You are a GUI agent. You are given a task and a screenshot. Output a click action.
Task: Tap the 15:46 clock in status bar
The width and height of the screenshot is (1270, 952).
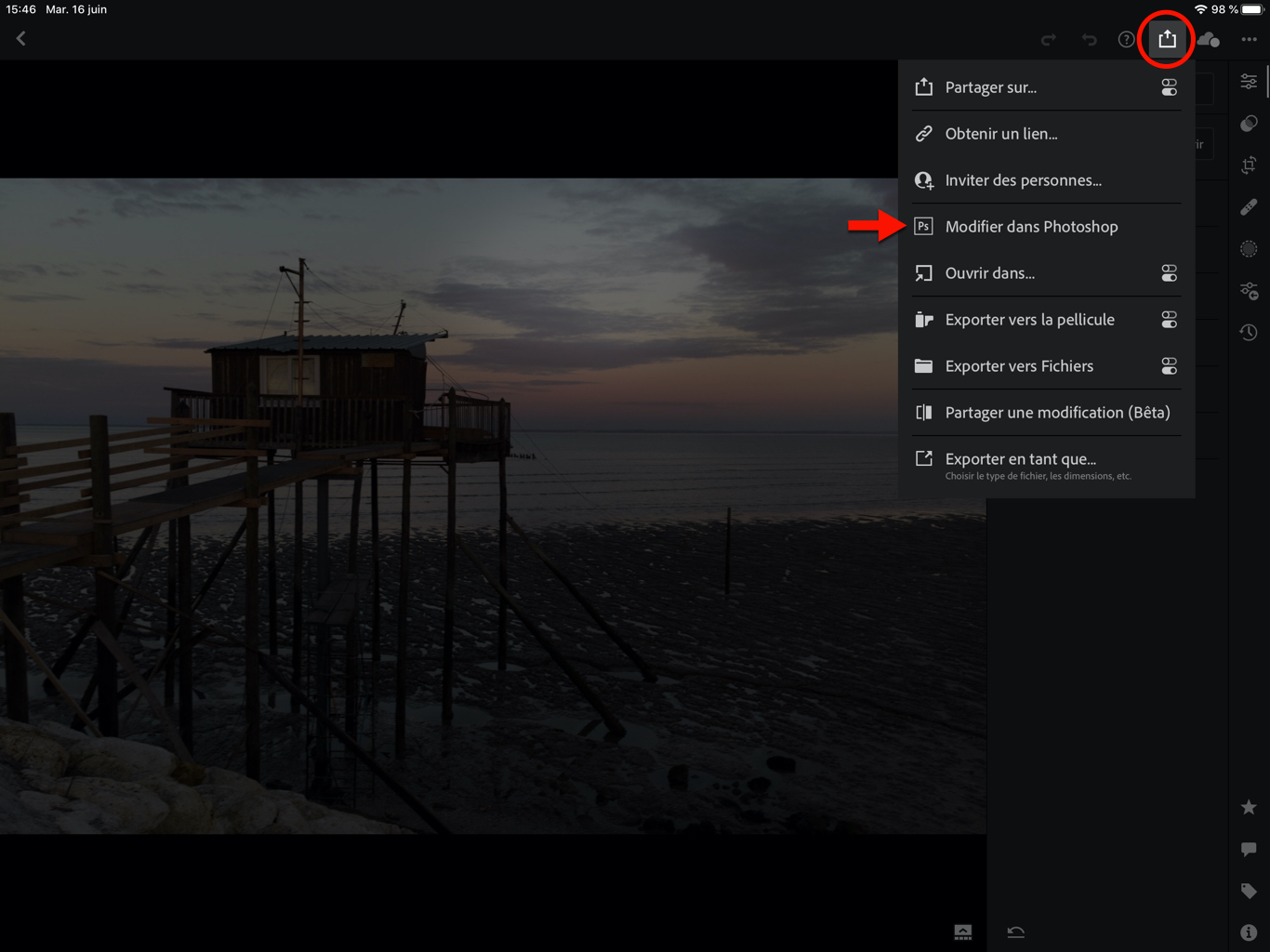(x=20, y=9)
